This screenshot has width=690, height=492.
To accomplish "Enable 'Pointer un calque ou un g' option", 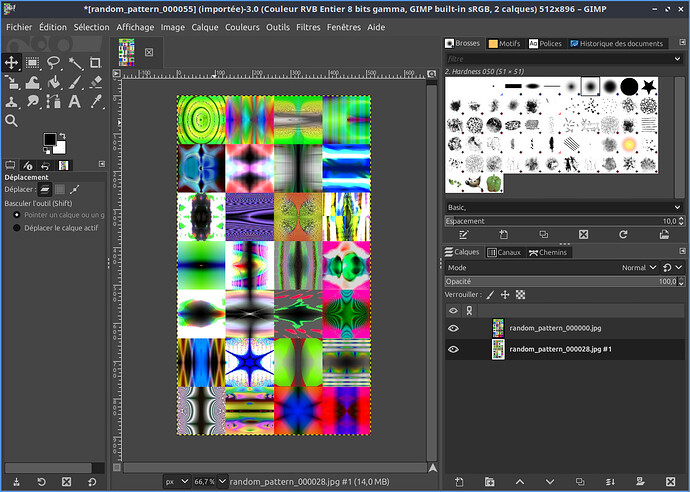I will point(17,215).
